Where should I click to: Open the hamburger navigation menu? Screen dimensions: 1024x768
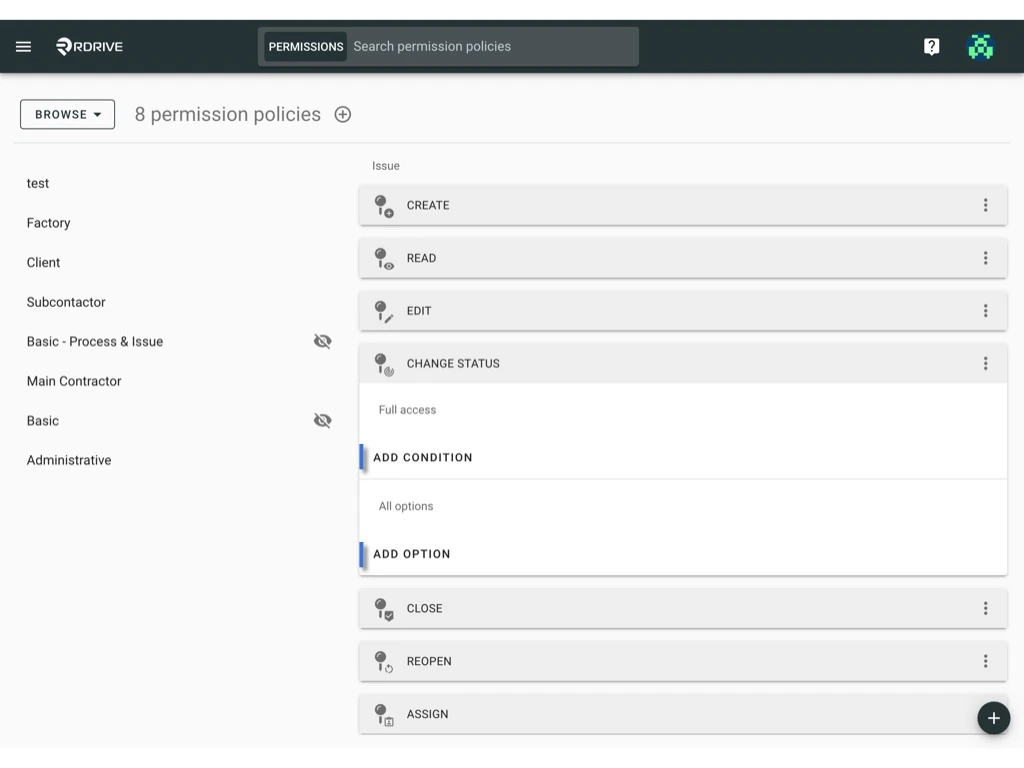click(23, 46)
